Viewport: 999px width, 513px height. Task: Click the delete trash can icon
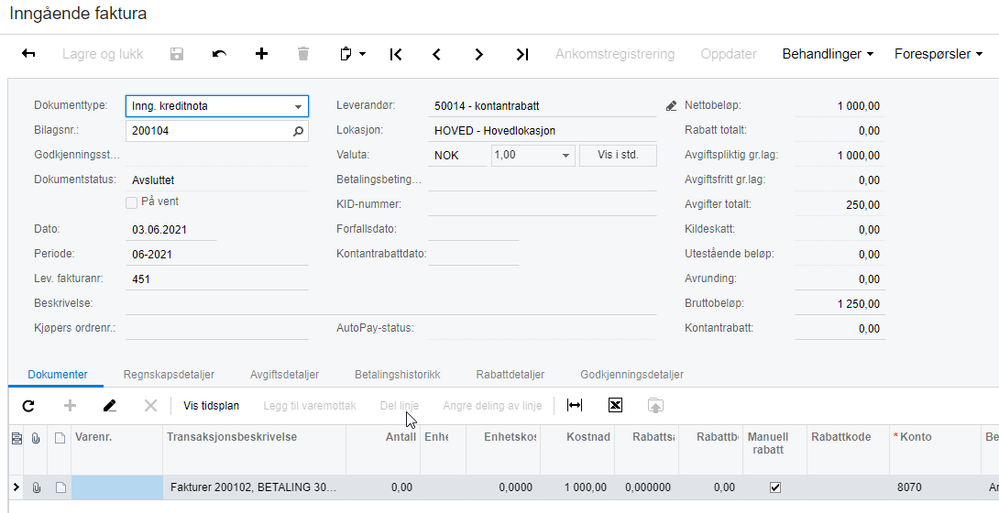pyautogui.click(x=303, y=54)
